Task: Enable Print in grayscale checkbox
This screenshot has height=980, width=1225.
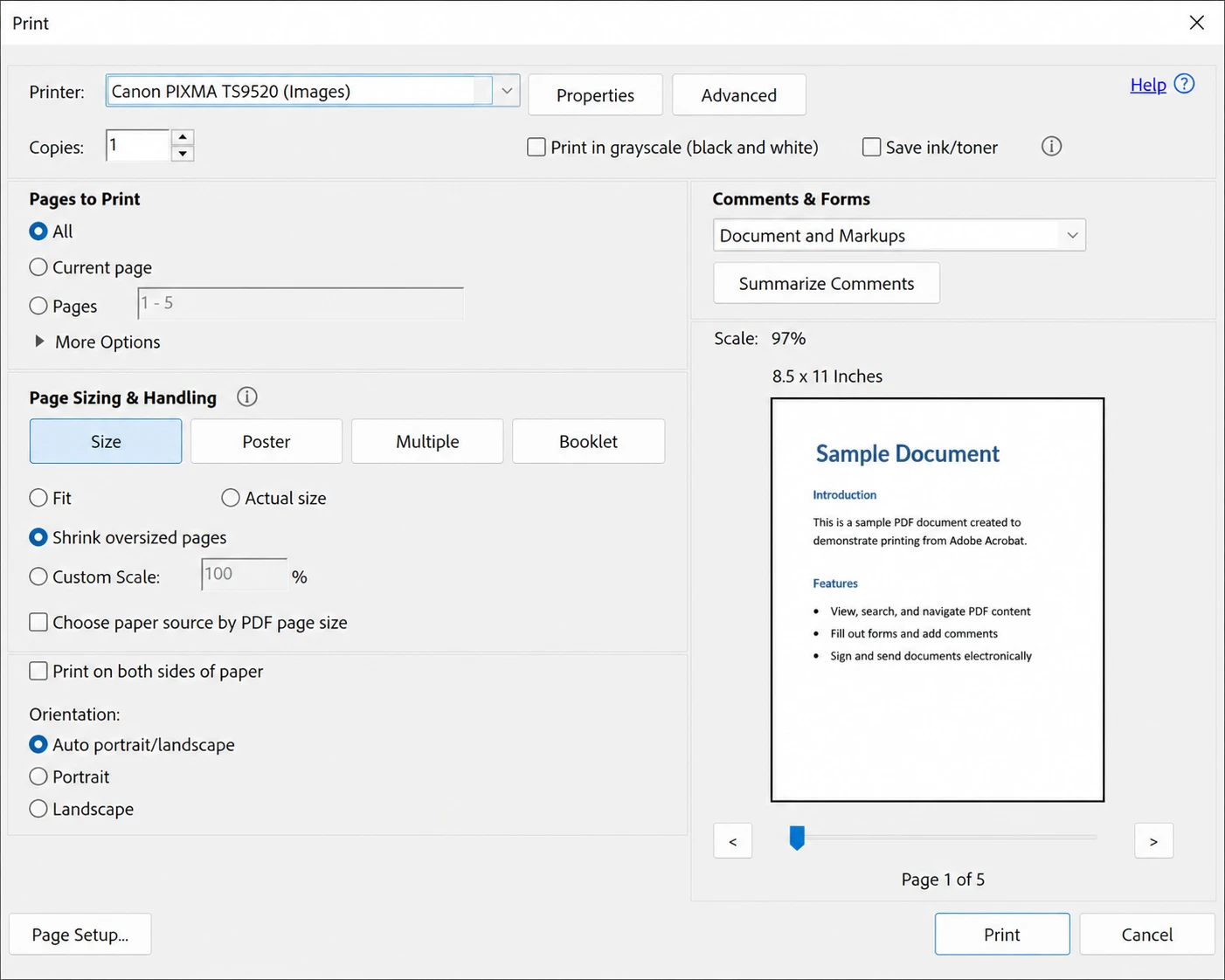Action: click(536, 147)
